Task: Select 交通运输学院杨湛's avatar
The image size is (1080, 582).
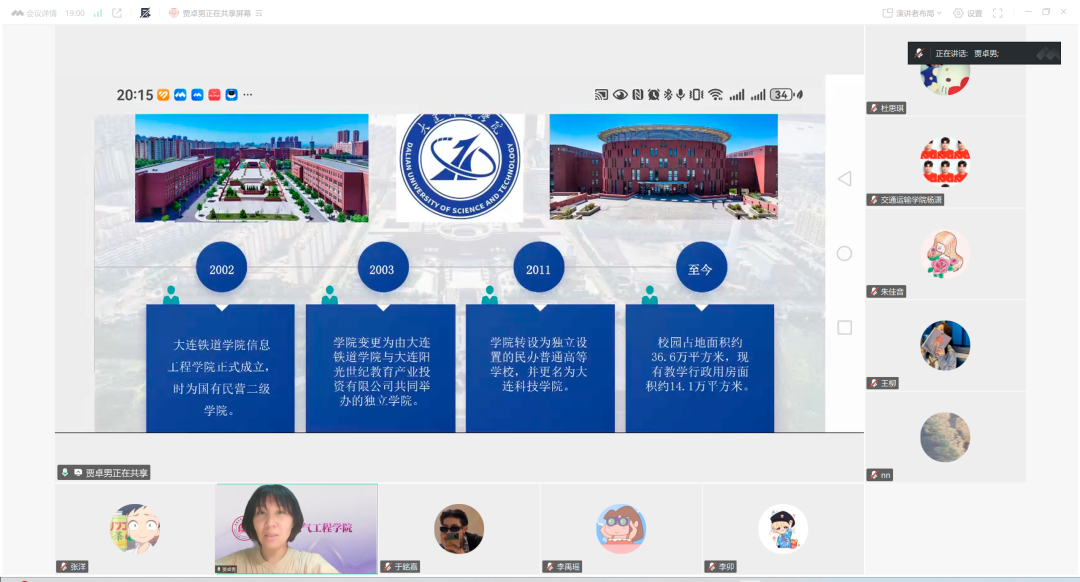Action: click(x=945, y=161)
